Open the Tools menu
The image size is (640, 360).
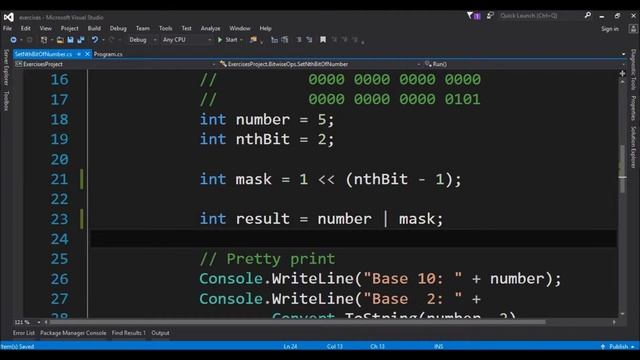coord(165,28)
